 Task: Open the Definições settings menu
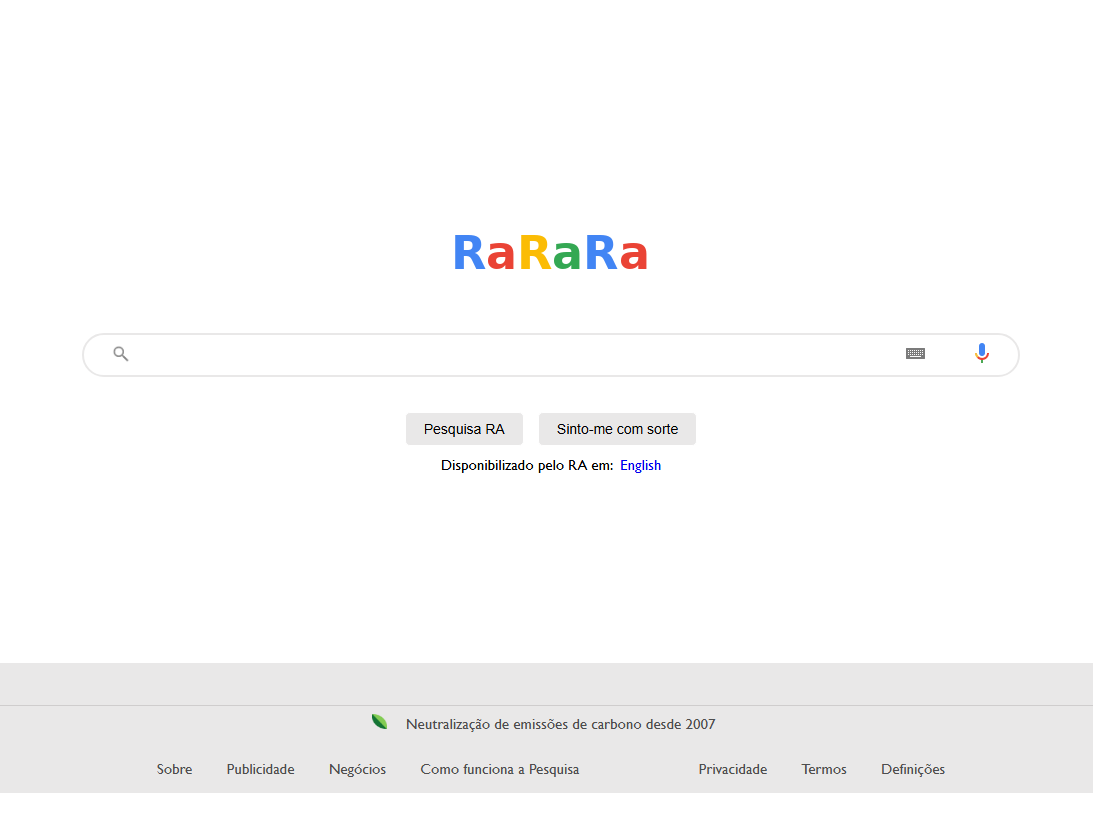pyautogui.click(x=912, y=769)
